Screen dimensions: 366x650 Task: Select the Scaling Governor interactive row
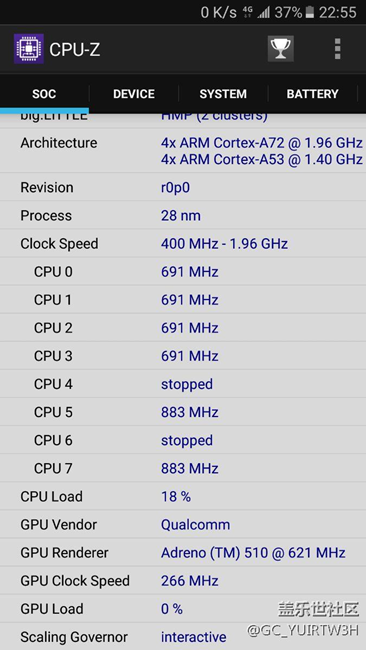pos(183,637)
